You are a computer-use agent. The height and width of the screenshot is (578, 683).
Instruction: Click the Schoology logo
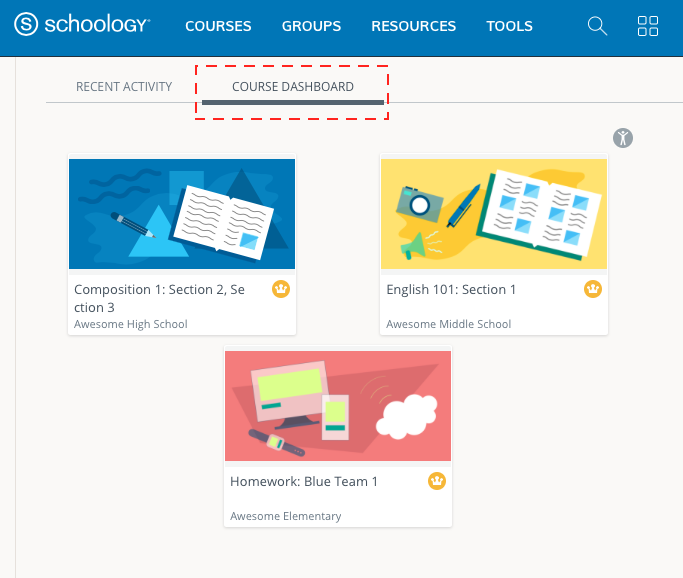click(x=82, y=24)
